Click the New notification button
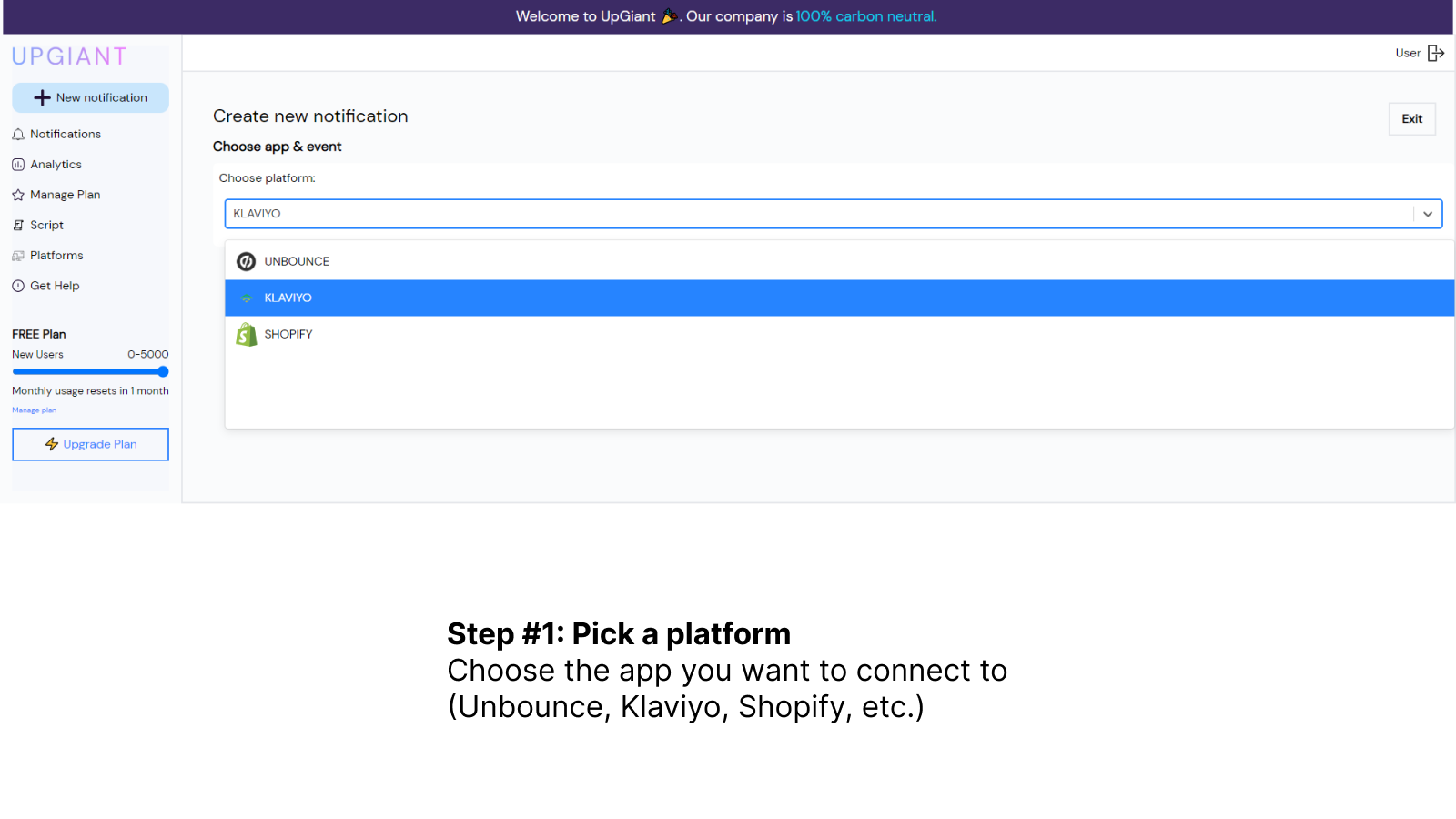The image size is (1456, 819). [x=90, y=97]
